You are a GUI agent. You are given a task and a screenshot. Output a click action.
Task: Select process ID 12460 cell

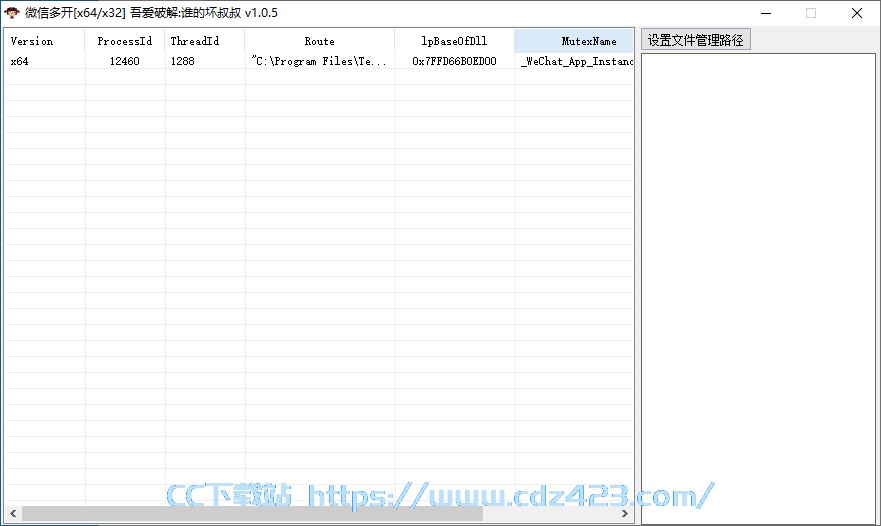125,61
